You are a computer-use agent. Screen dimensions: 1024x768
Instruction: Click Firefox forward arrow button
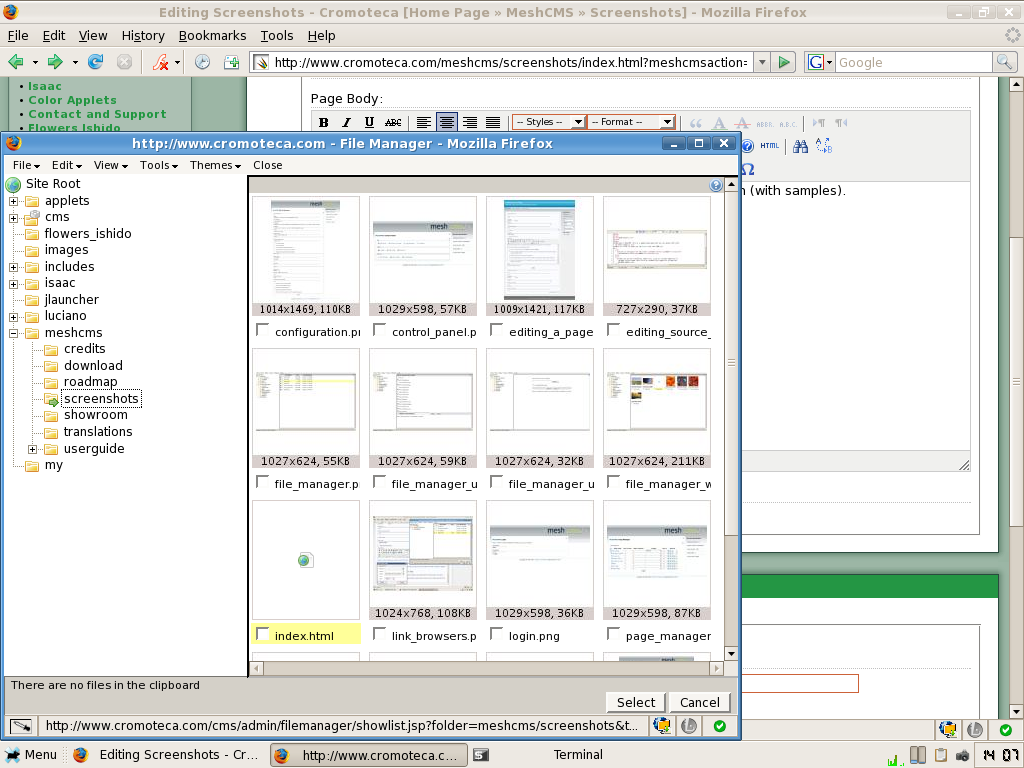coord(56,62)
